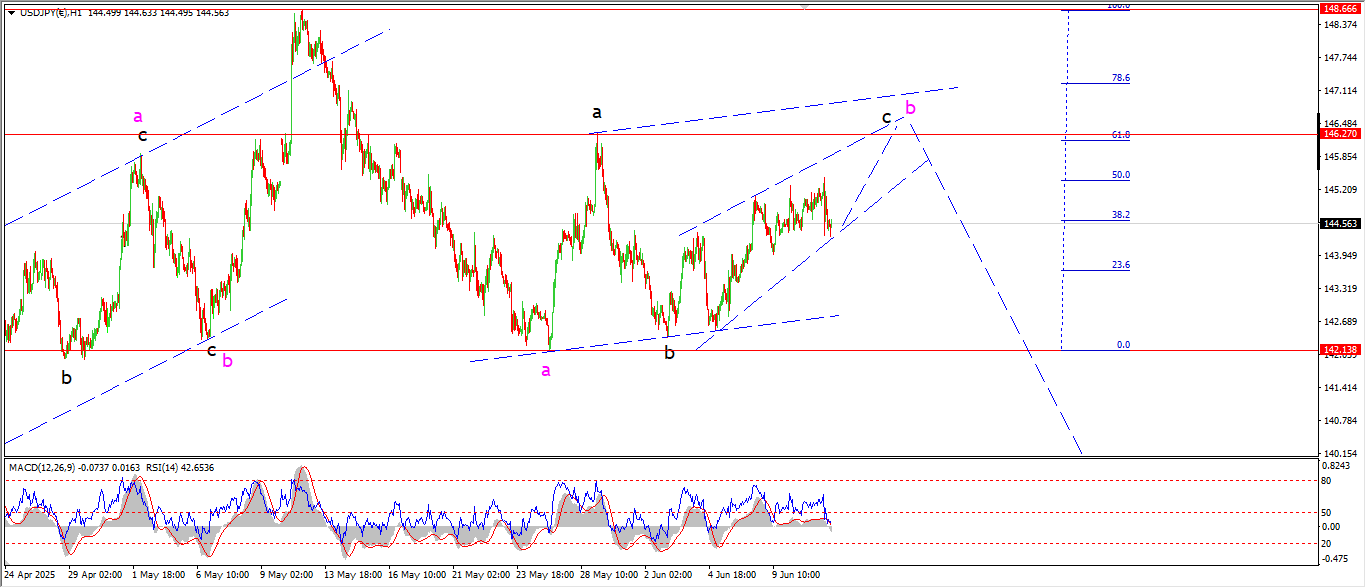Screen dimensions: 1366x588
Task: Click the magenta 'a' wave label at bottom center
Action: pyautogui.click(x=545, y=371)
